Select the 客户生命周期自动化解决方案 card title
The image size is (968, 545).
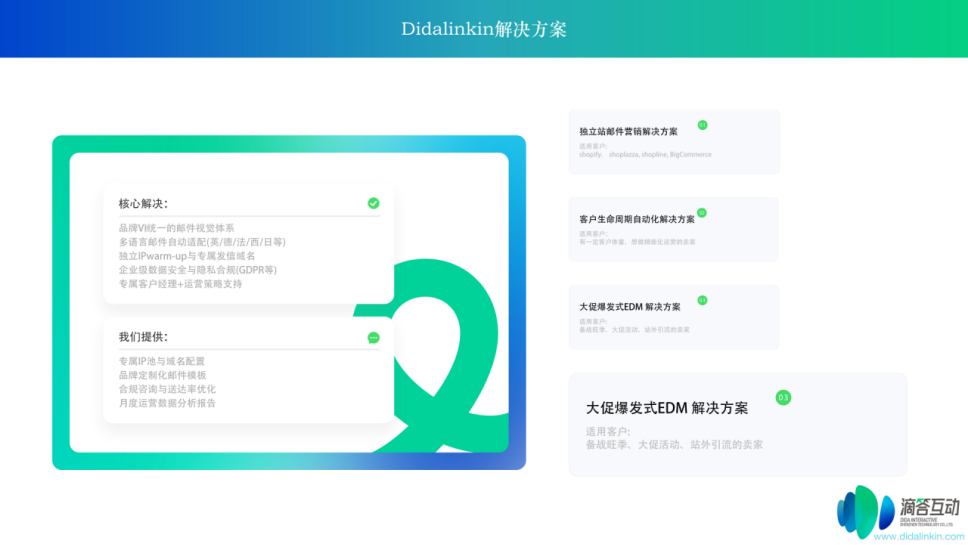click(x=637, y=219)
